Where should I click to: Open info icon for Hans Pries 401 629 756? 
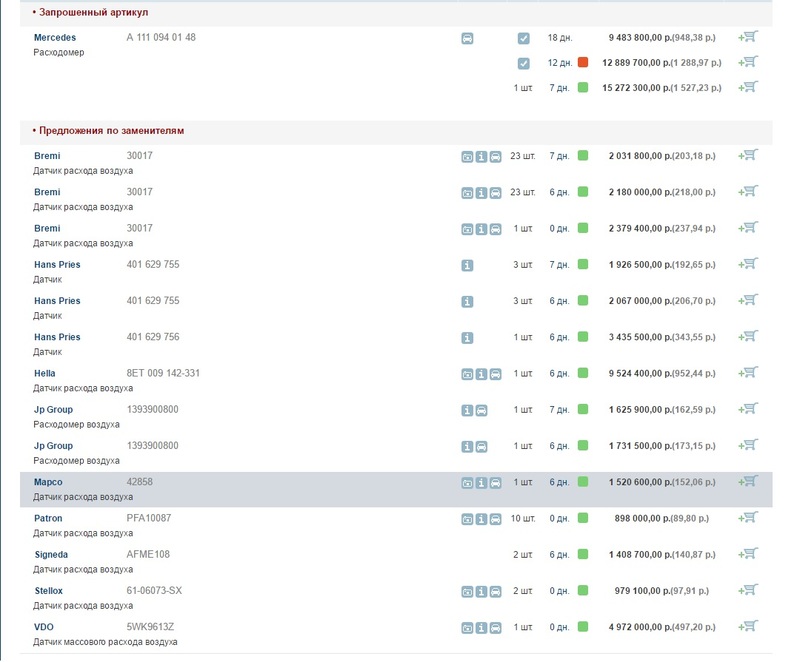point(467,338)
